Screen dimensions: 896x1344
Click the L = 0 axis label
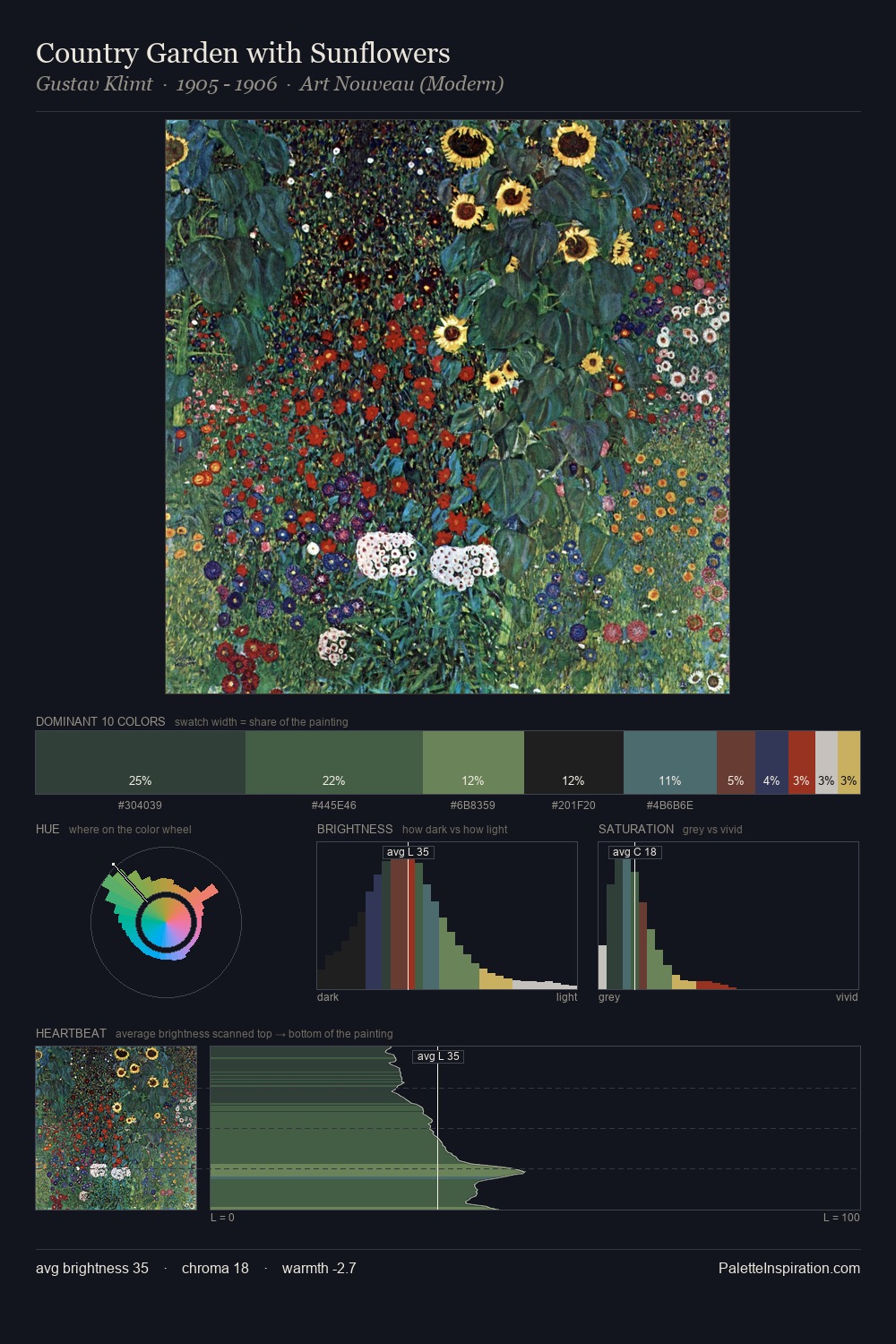222,1218
